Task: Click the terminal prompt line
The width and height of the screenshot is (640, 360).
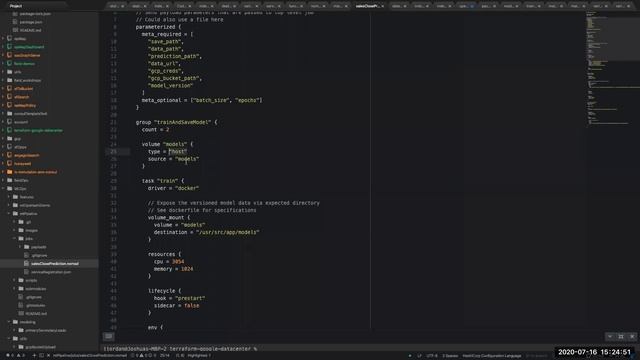Action: tap(180, 349)
